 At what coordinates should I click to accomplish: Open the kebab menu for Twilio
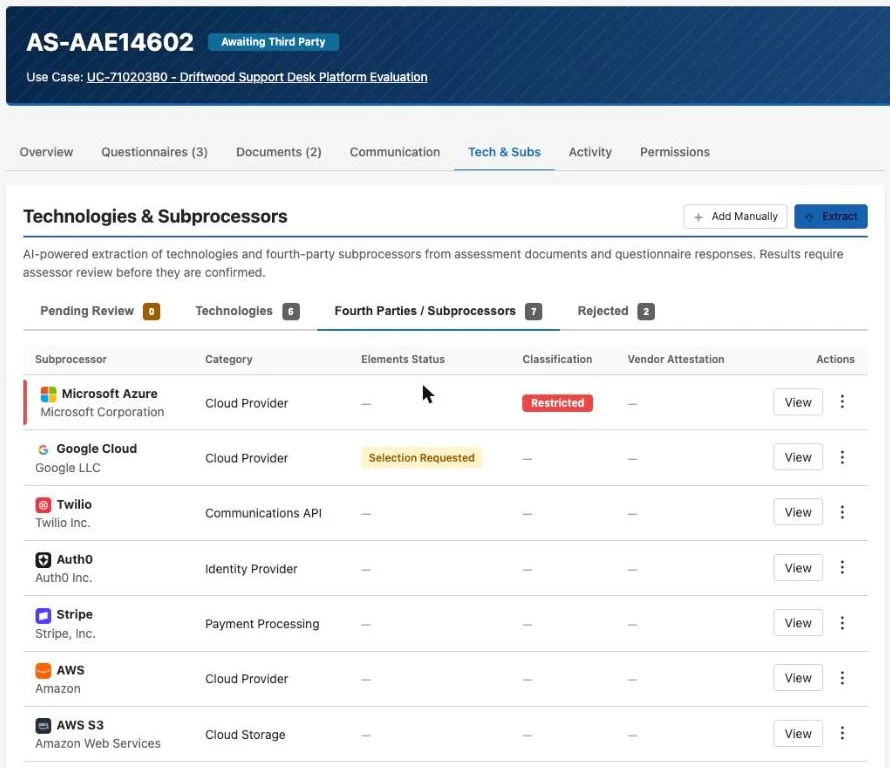(842, 512)
